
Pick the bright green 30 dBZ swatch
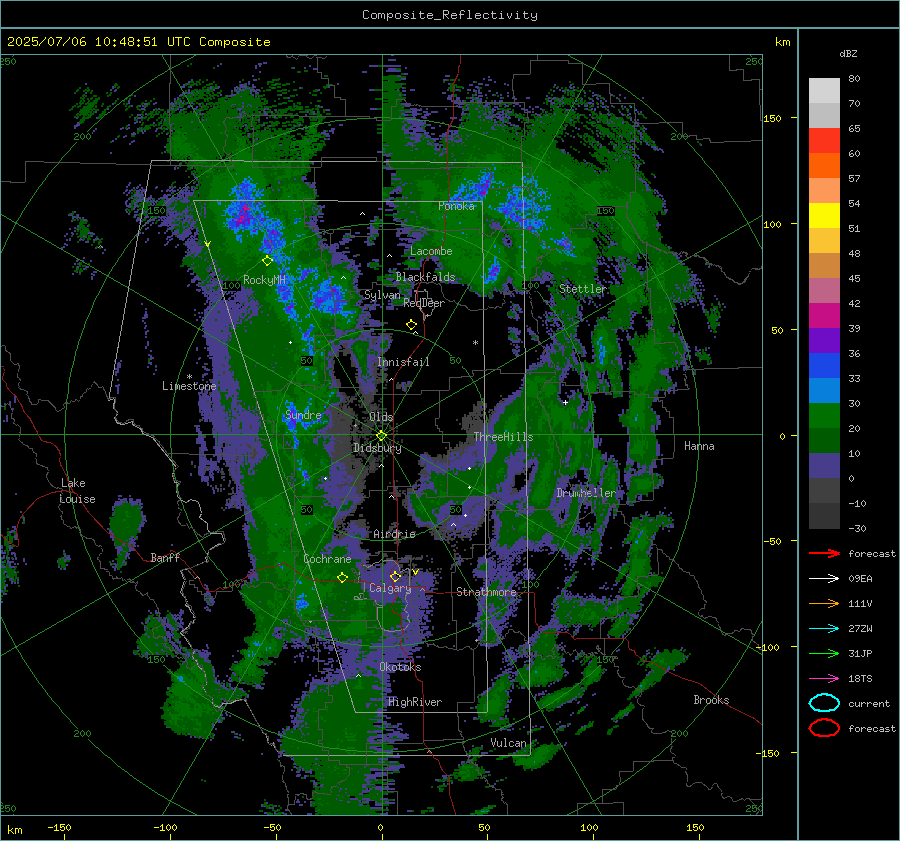pyautogui.click(x=824, y=416)
